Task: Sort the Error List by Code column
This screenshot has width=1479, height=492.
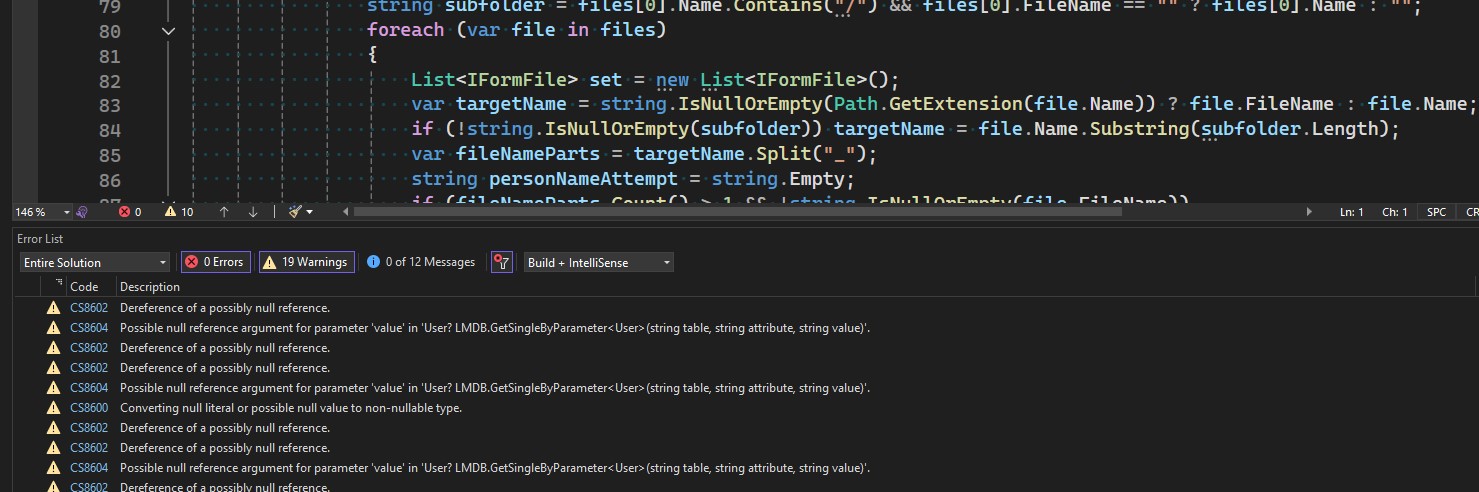Action: point(84,287)
